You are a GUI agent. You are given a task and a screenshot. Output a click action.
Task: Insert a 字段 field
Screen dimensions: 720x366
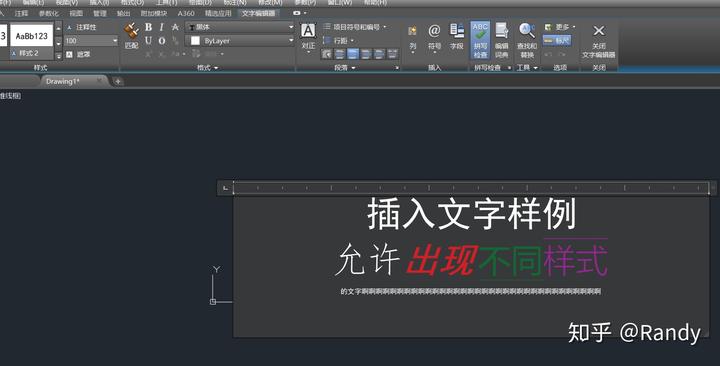pyautogui.click(x=456, y=37)
